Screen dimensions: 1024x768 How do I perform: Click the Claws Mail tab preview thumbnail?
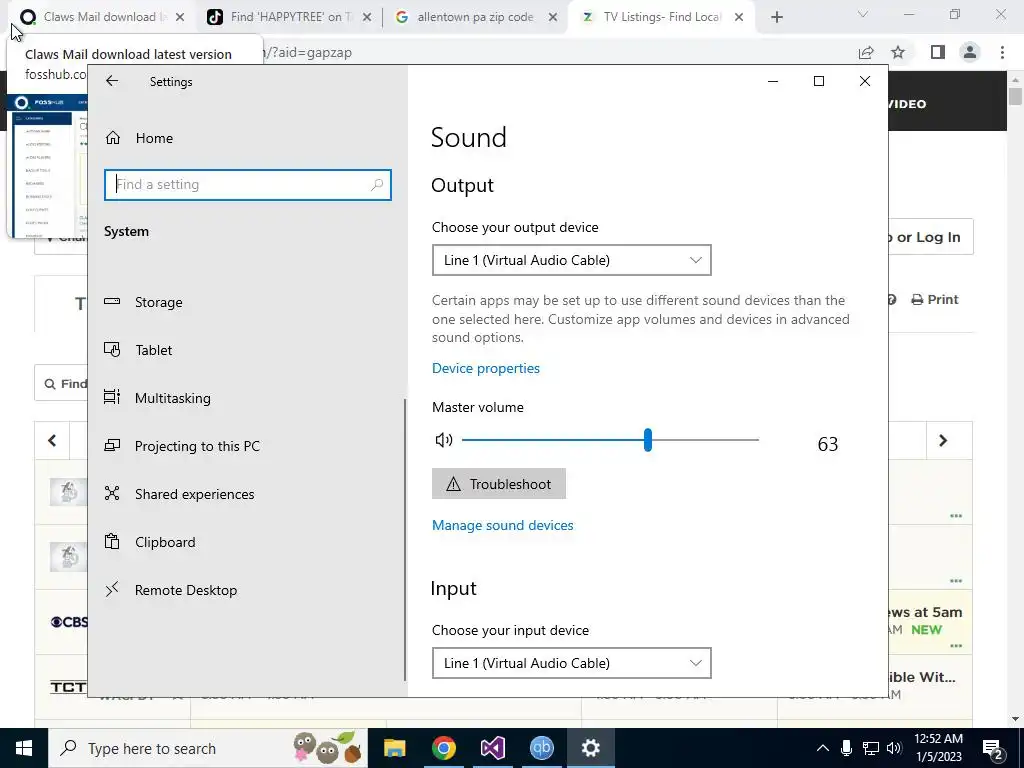pyautogui.click(x=47, y=165)
